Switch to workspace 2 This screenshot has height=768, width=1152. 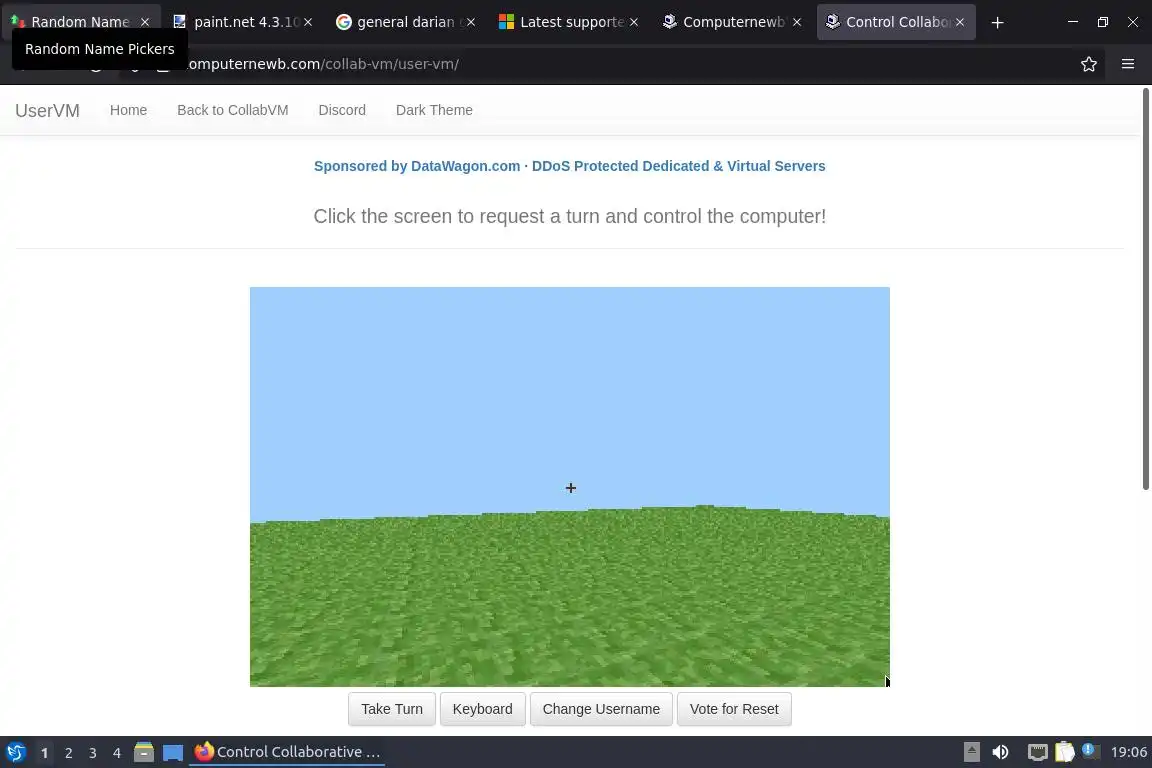68,753
